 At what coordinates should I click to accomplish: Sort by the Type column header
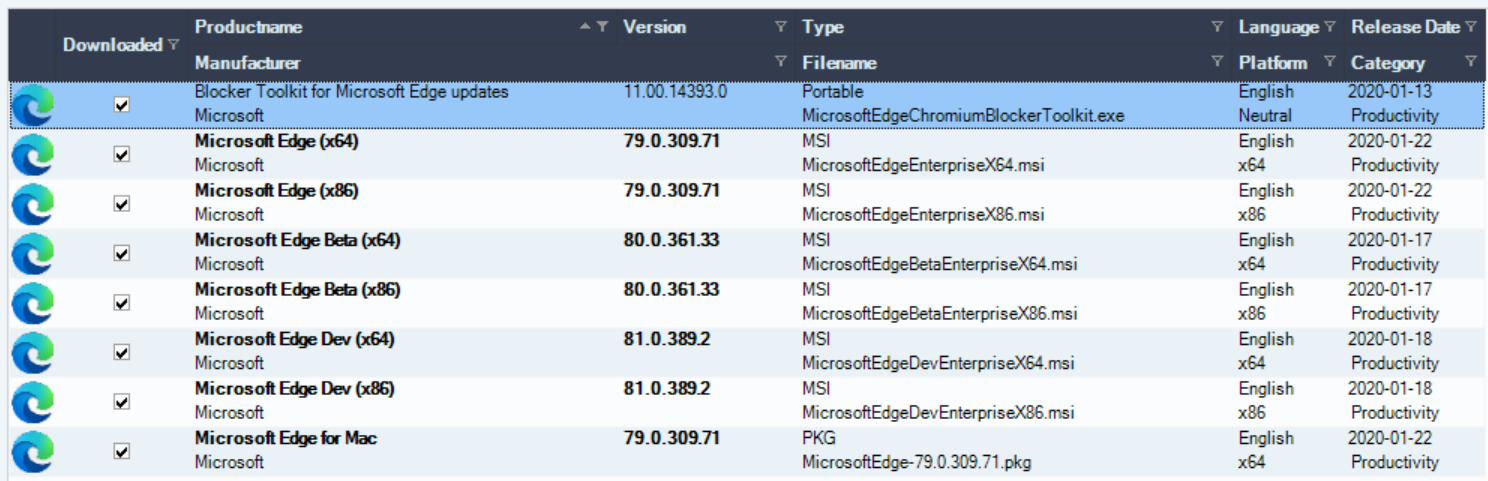823,27
